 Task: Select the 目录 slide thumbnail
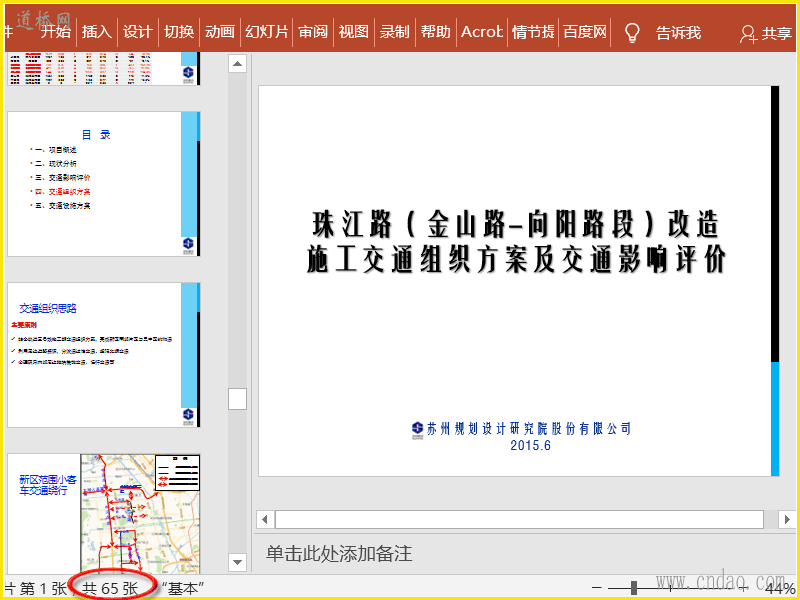point(104,184)
